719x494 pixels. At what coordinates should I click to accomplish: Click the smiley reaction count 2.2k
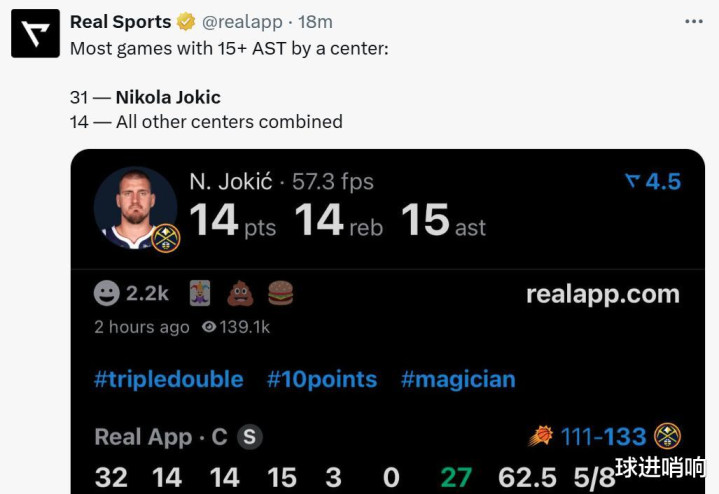[131, 294]
